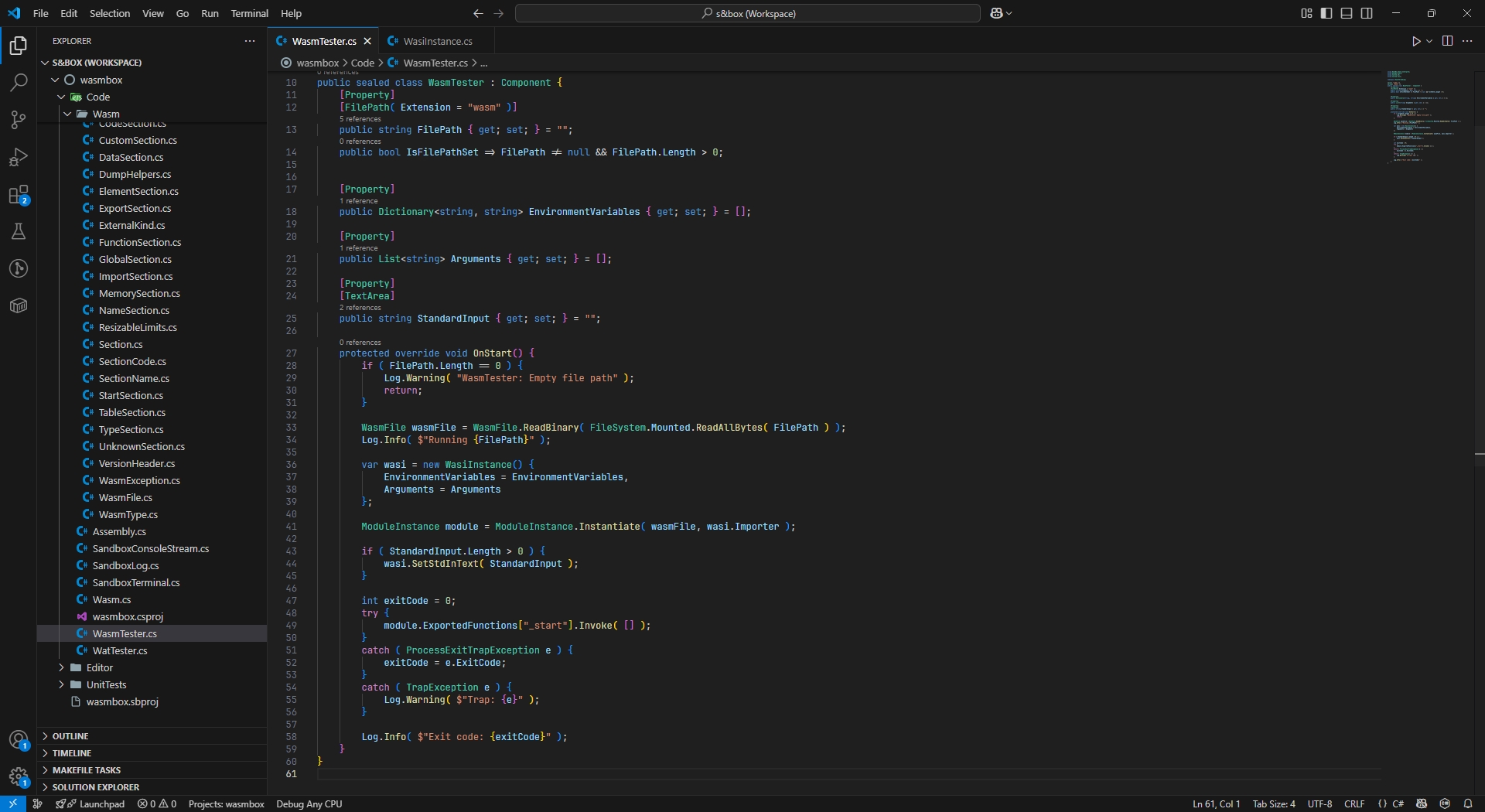Open wasmbox.sbproj file
Image resolution: width=1485 pixels, height=812 pixels.
(x=152, y=701)
